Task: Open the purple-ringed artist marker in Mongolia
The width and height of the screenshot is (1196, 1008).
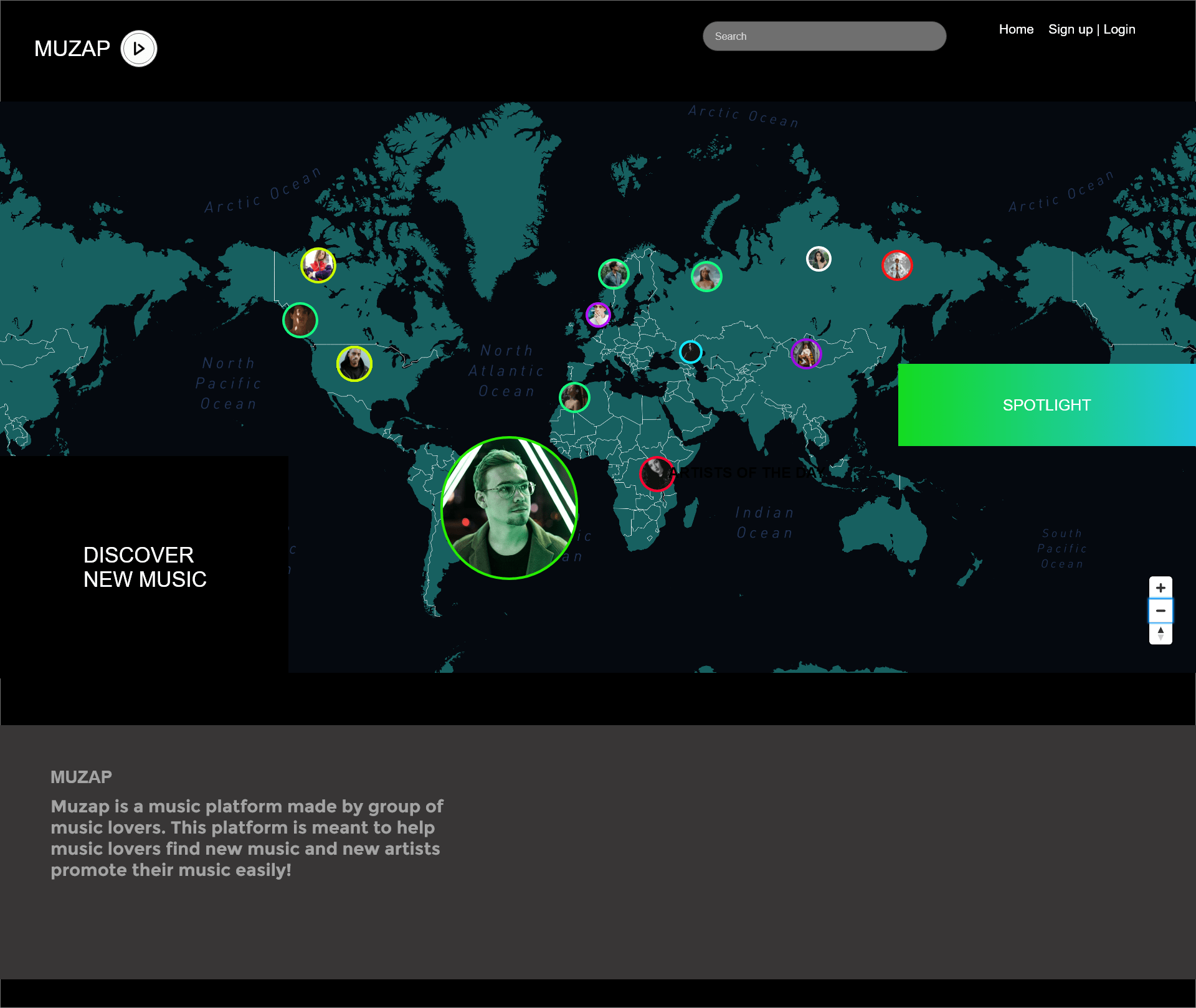Action: click(805, 354)
